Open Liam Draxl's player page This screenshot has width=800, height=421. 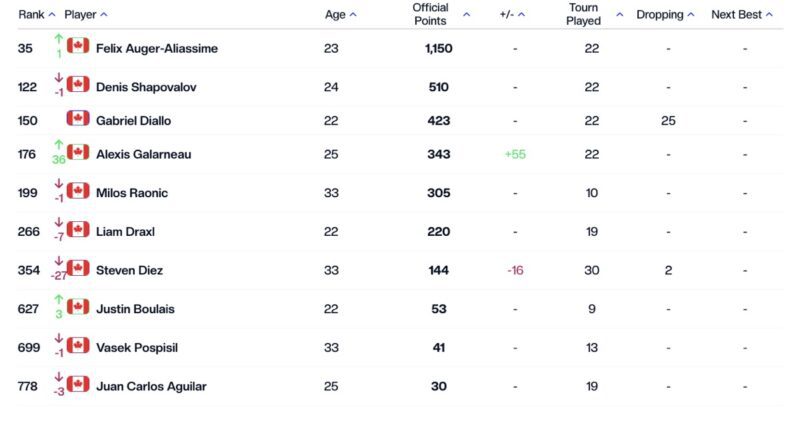tap(125, 232)
